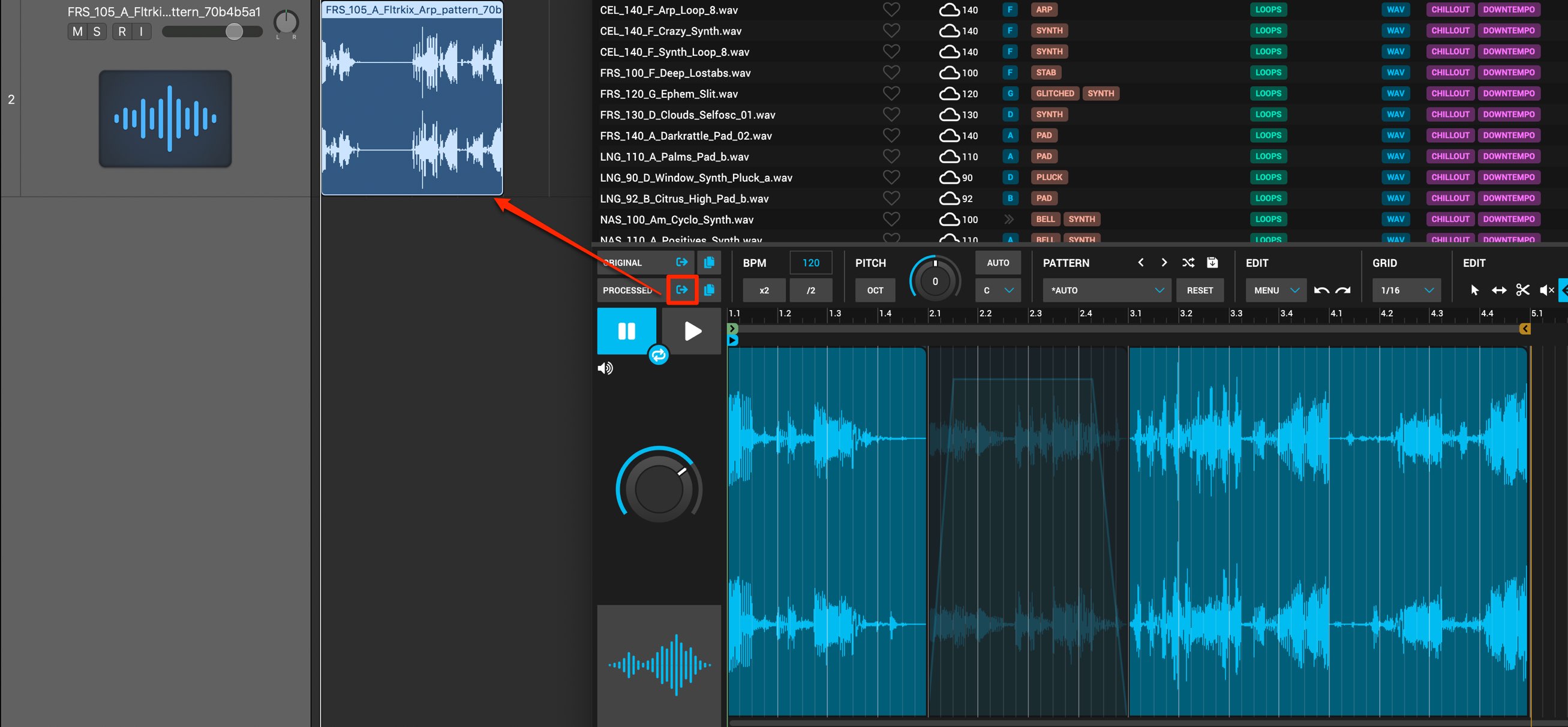1568x727 pixels.
Task: Toggle input monitoring with the I button
Action: tap(141, 32)
